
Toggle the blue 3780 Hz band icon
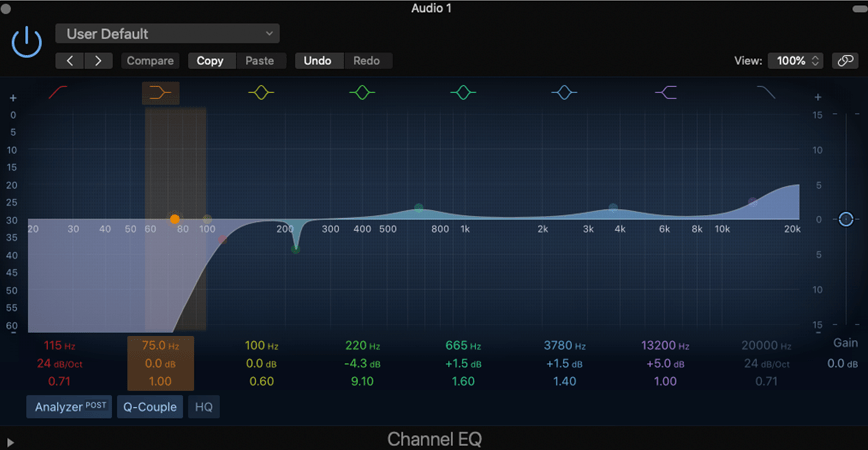[x=564, y=92]
